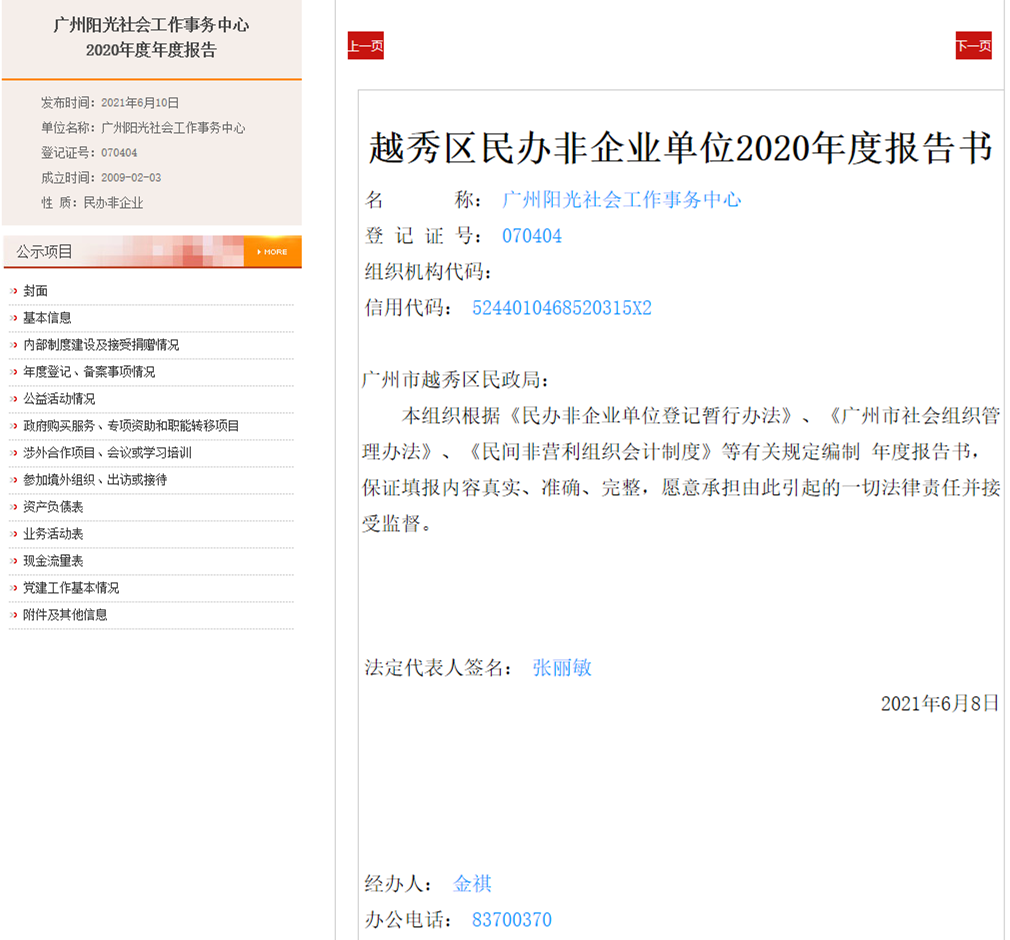Open 参加境外组织、出访或接待
Image resolution: width=1010 pixels, height=940 pixels.
click(x=95, y=481)
